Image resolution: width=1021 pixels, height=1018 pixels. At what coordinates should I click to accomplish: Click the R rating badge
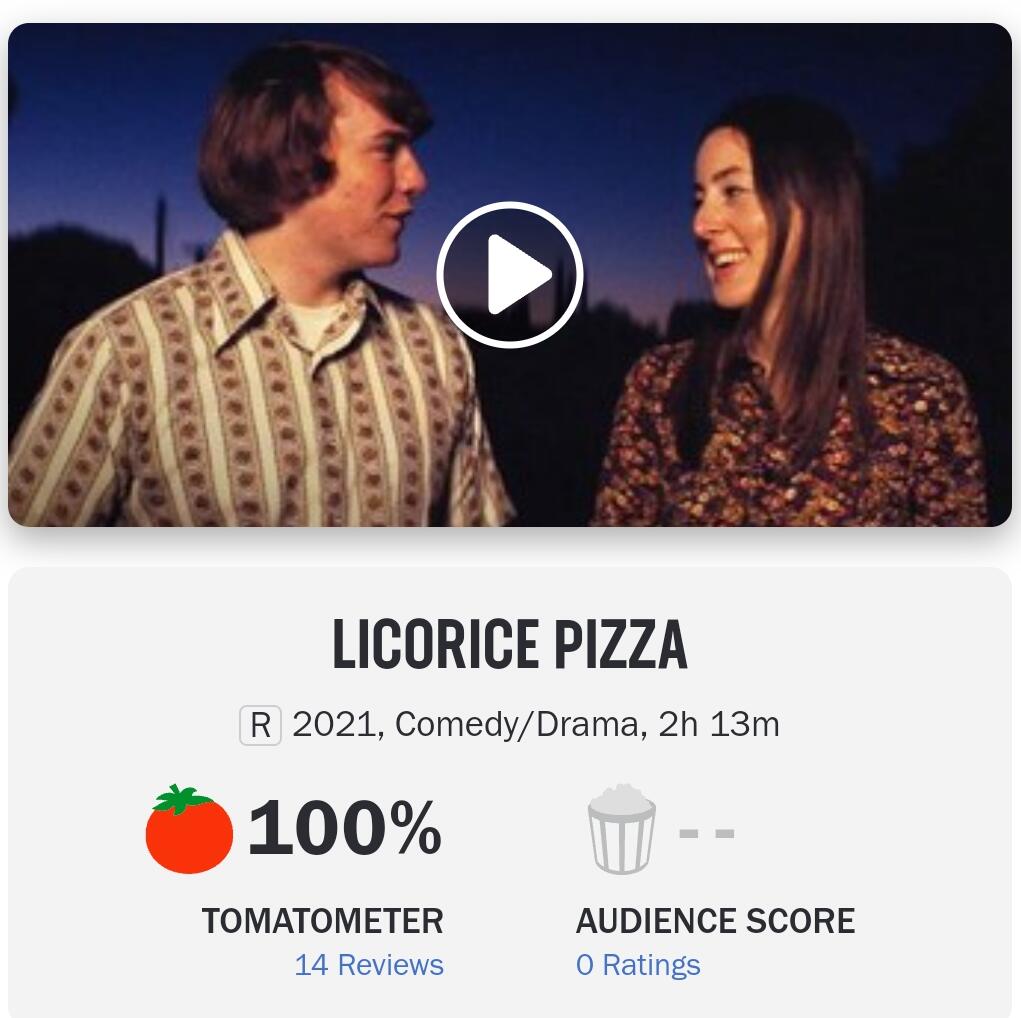click(x=260, y=725)
